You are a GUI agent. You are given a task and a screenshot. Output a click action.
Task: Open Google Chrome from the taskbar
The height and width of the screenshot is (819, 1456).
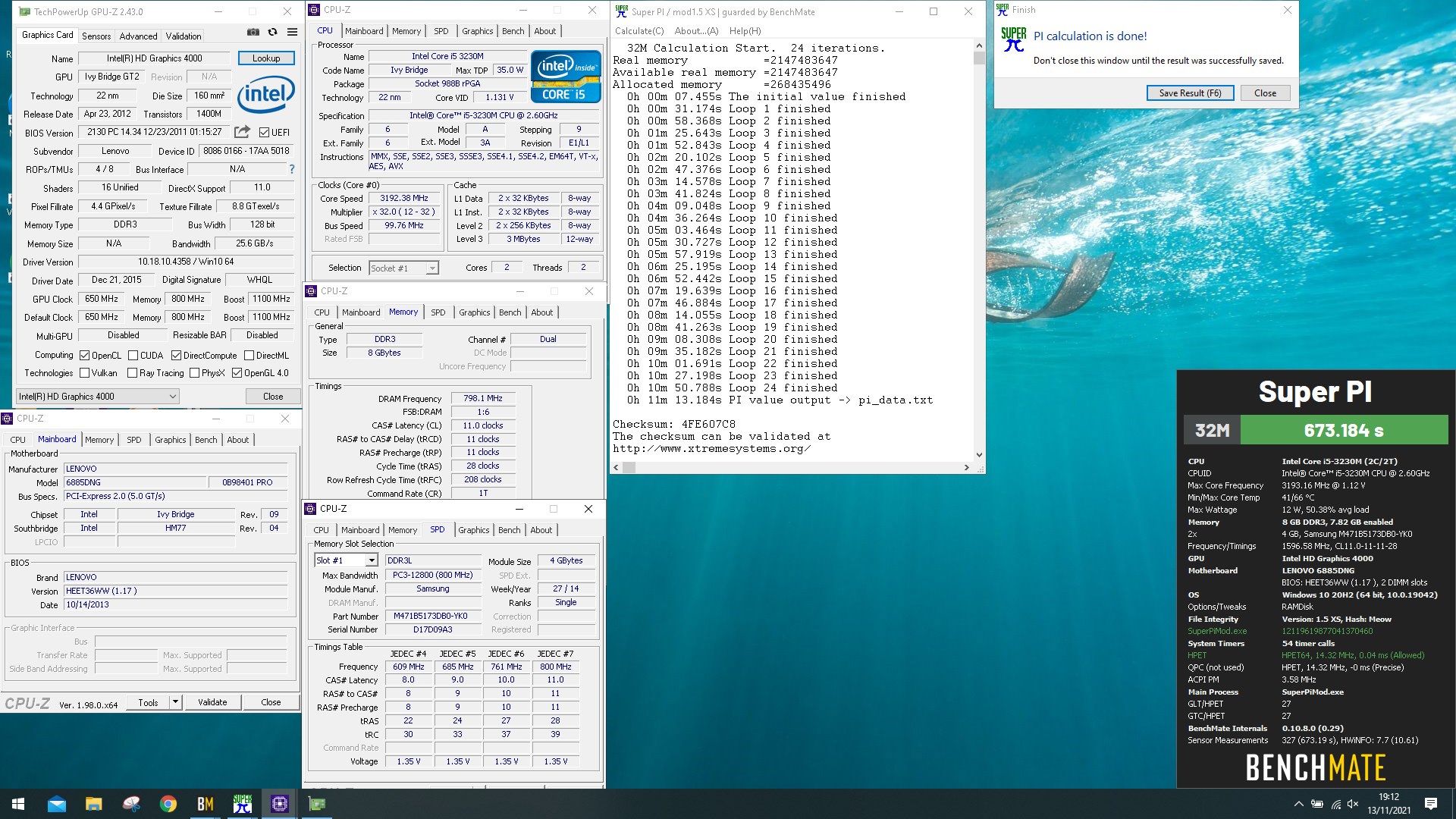pyautogui.click(x=168, y=804)
